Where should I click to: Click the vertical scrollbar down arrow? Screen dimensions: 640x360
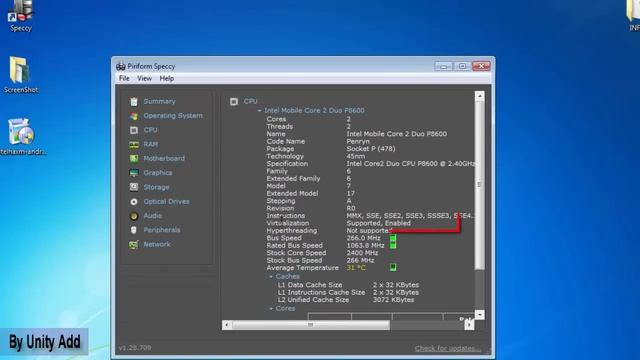click(480, 315)
